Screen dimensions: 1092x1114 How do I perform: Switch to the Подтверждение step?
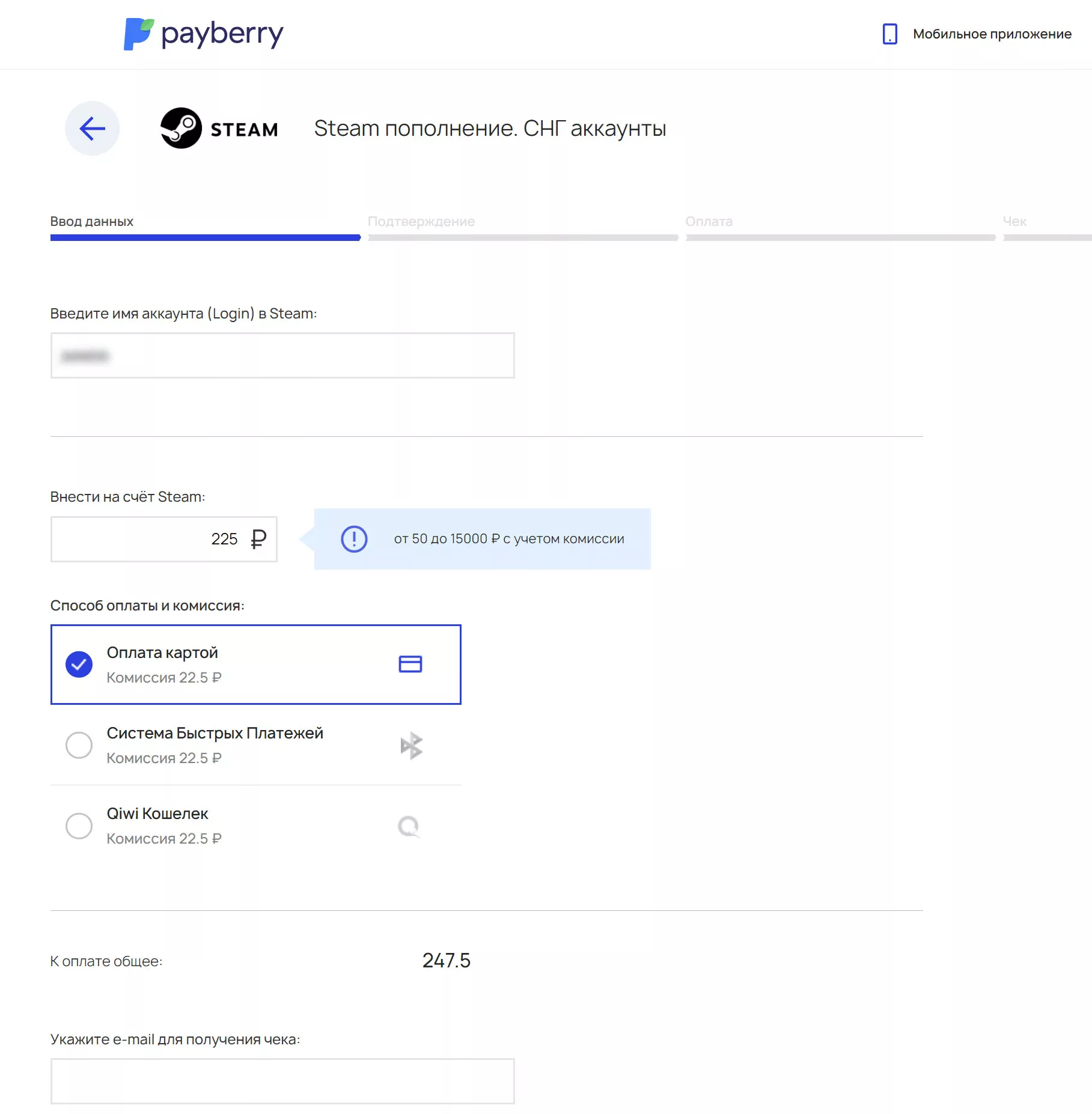[421, 221]
